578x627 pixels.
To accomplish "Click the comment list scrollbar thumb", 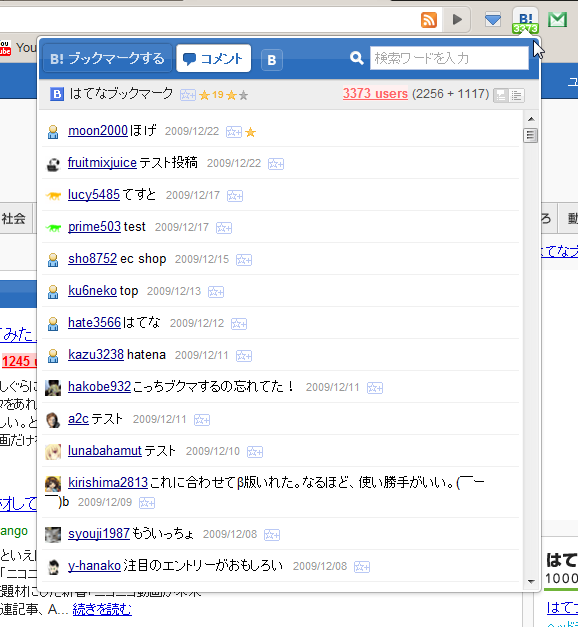I will point(531,135).
